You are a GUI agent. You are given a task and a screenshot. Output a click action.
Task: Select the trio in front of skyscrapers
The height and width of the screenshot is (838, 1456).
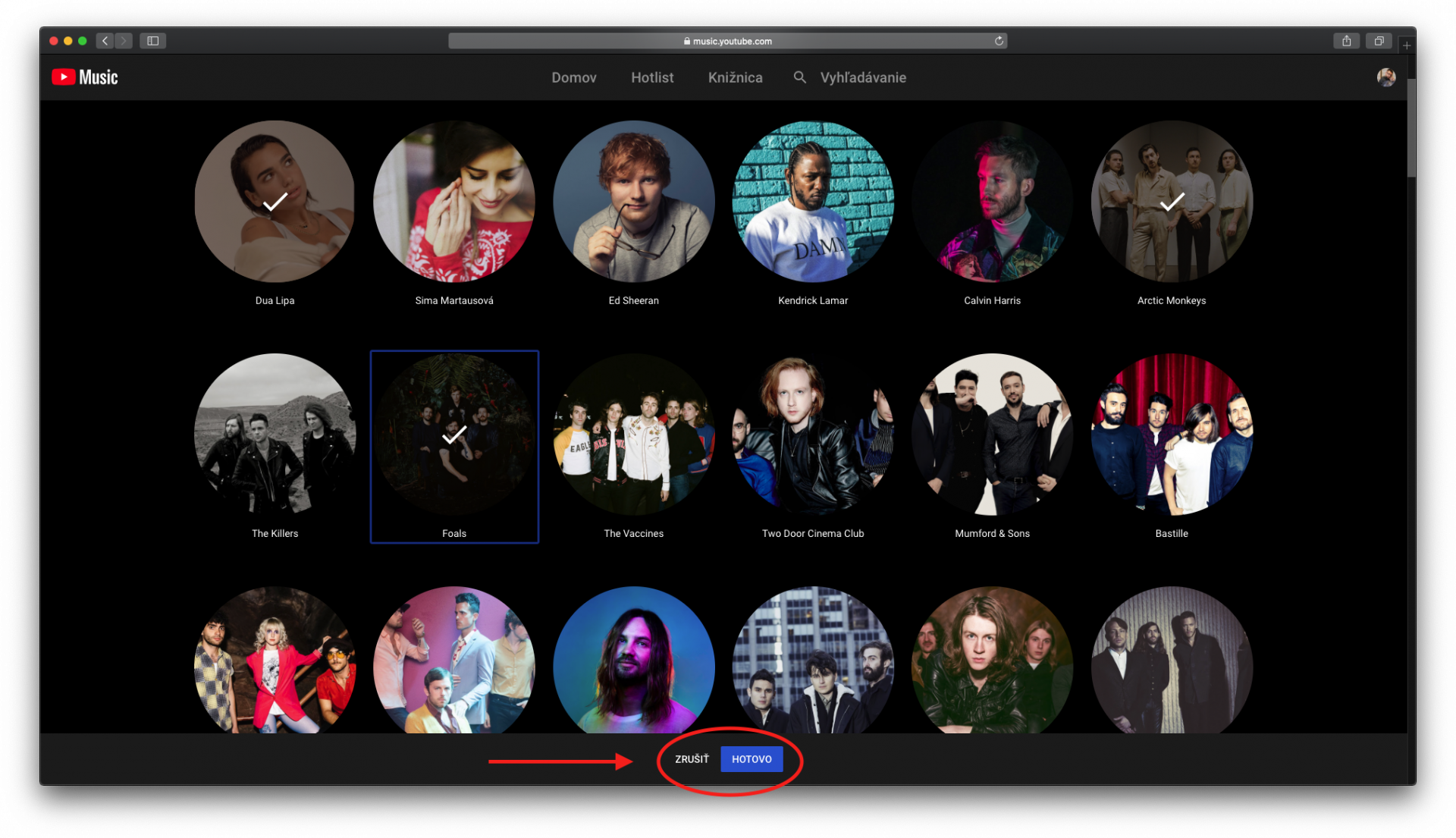[x=813, y=660]
